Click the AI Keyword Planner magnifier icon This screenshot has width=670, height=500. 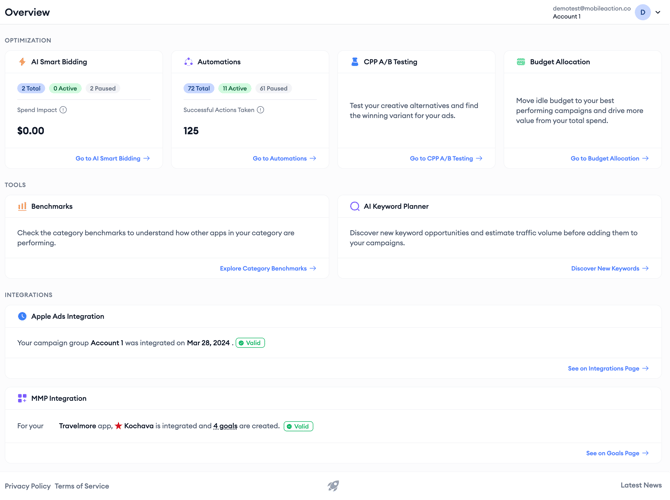point(355,206)
